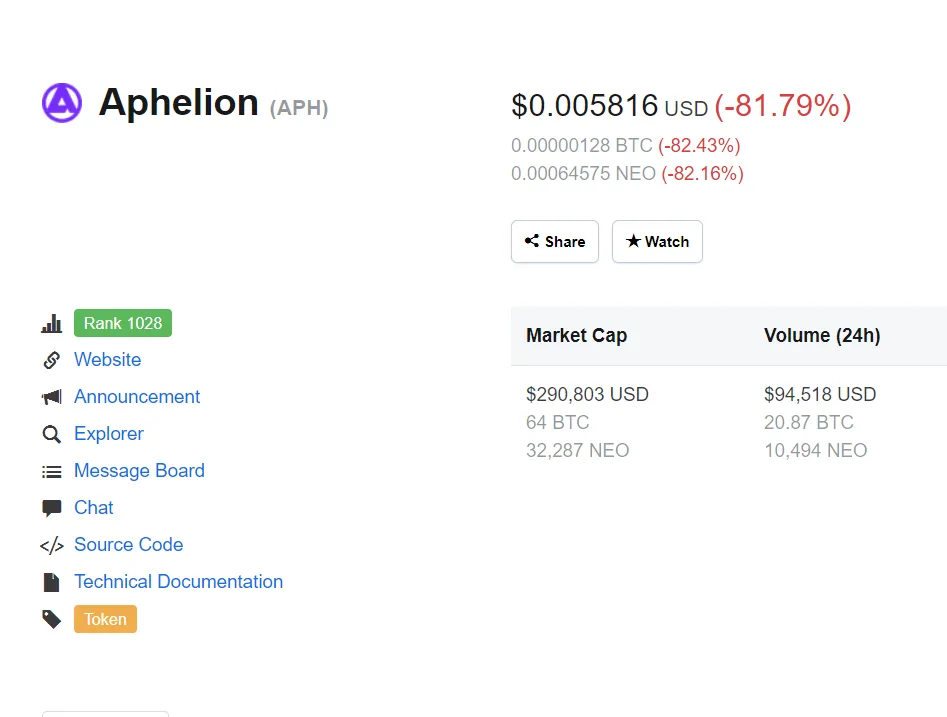Click the code brackets icon beside Source Code
The width and height of the screenshot is (947, 717).
(x=51, y=545)
